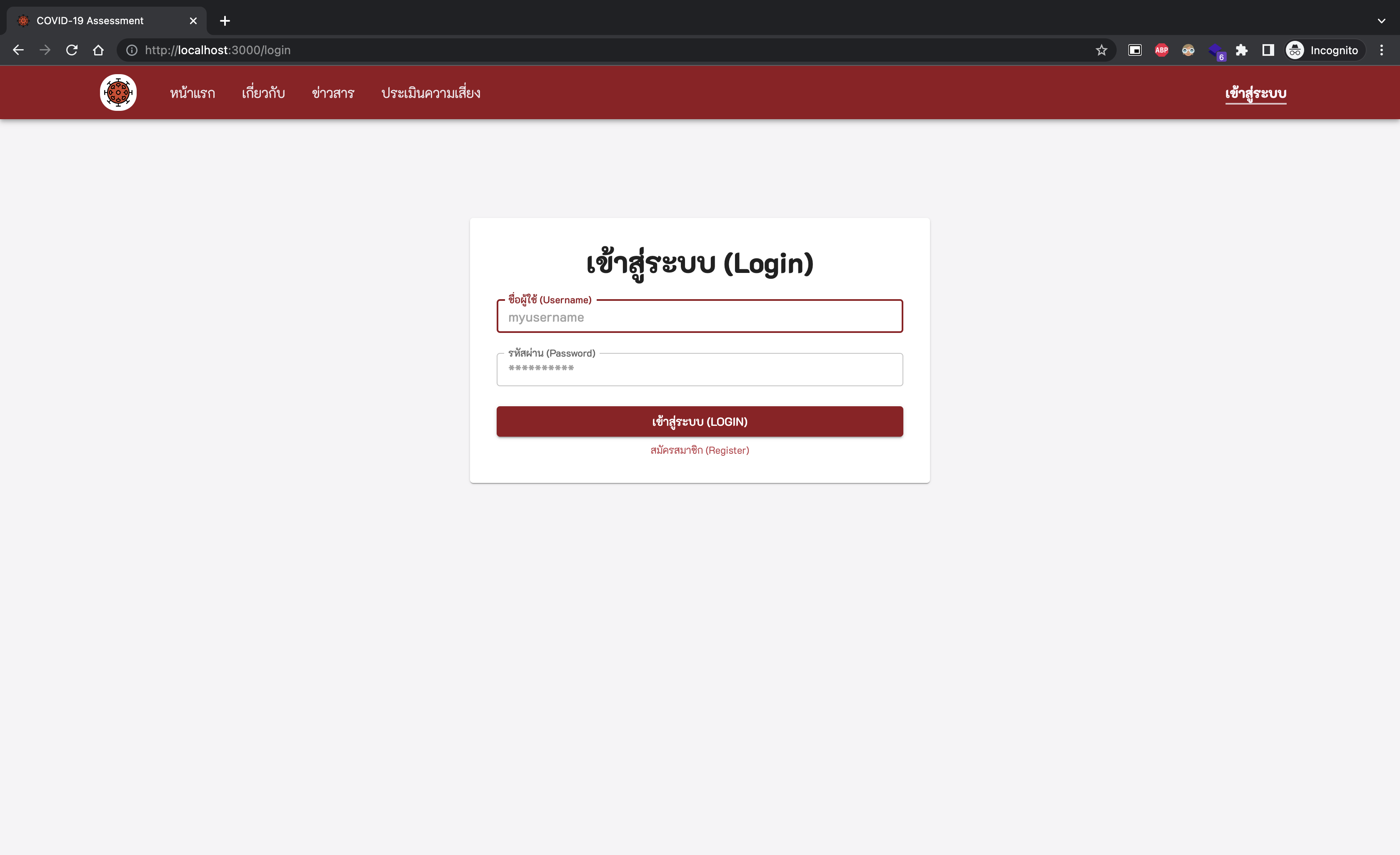
Task: Click the COVID virus logo in navbar
Action: [x=118, y=92]
